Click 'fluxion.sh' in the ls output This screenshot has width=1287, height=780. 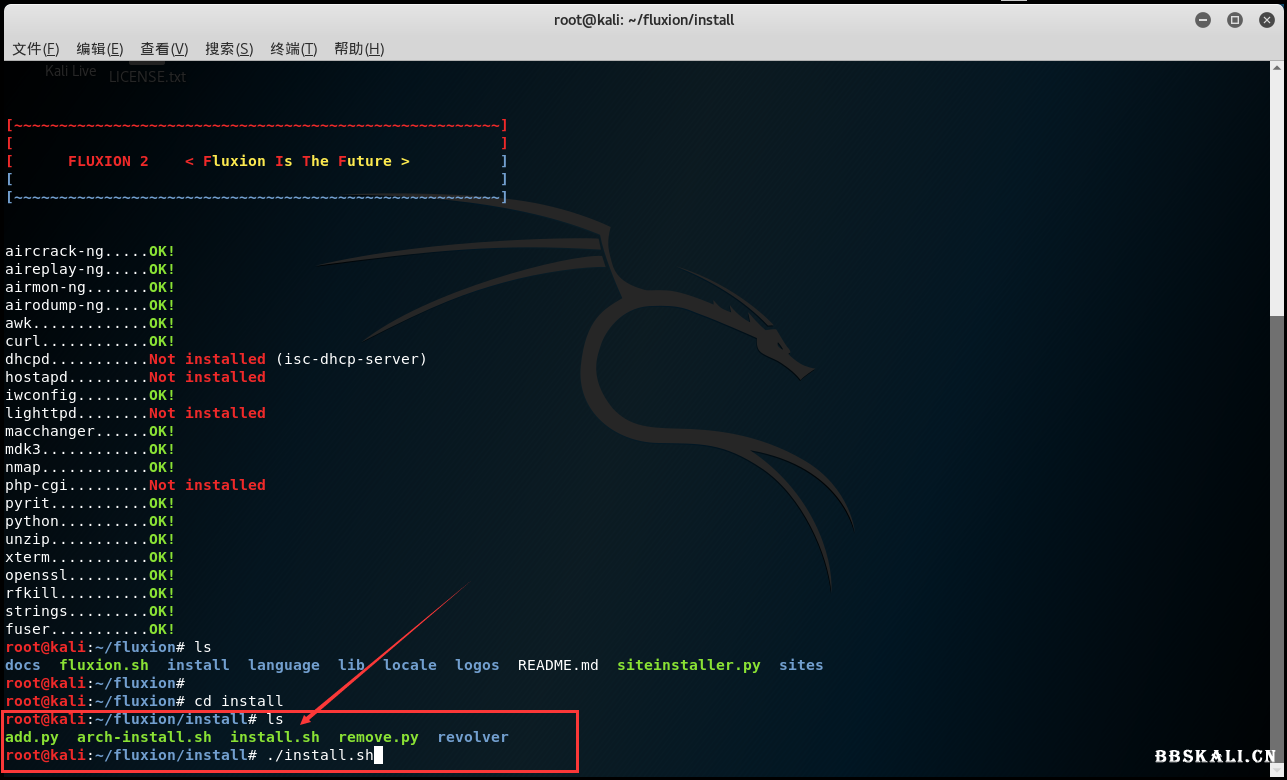click(x=104, y=665)
